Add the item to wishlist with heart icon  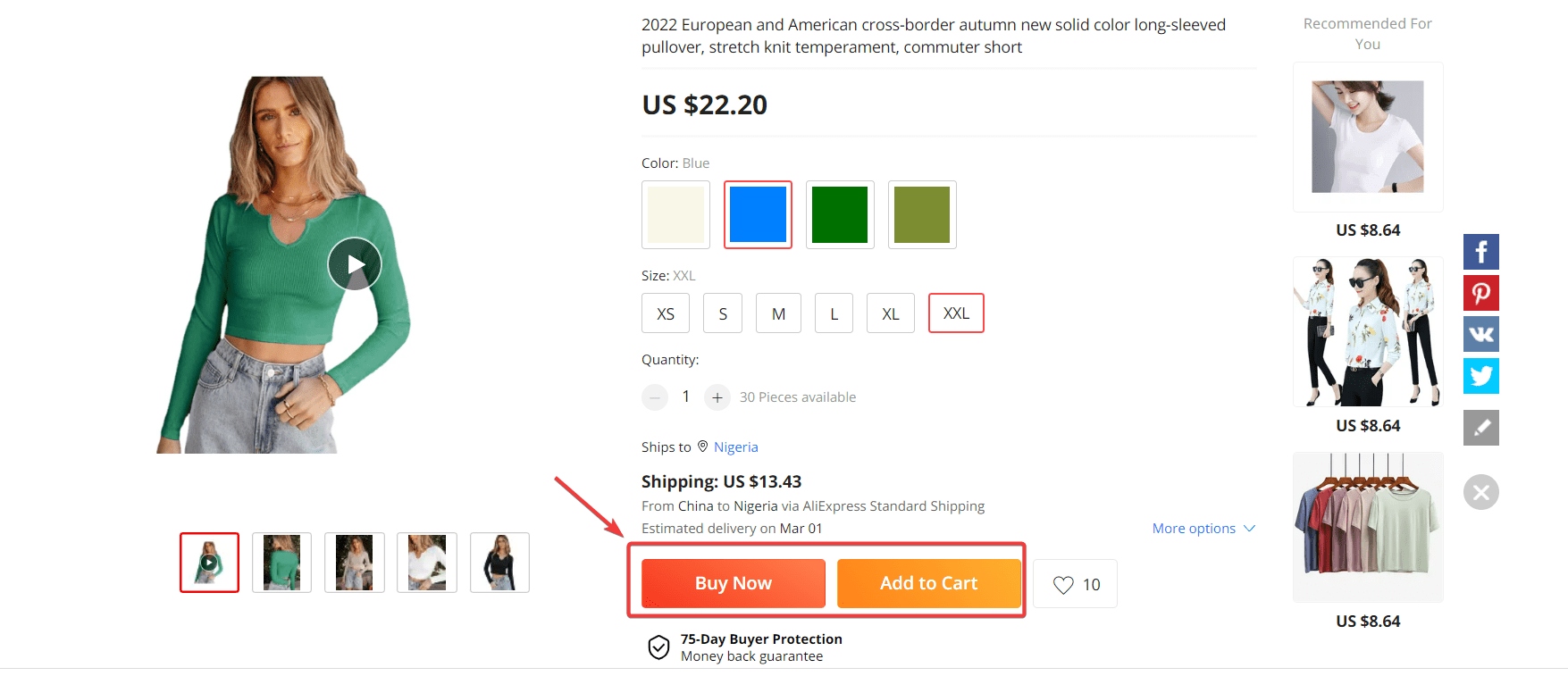click(x=1074, y=583)
